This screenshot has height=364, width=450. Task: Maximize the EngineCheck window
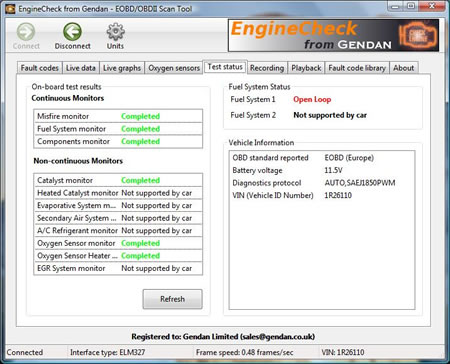[411, 6]
